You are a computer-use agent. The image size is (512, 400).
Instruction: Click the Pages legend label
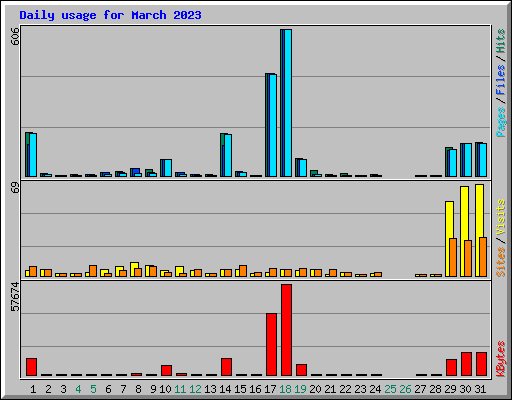501,122
